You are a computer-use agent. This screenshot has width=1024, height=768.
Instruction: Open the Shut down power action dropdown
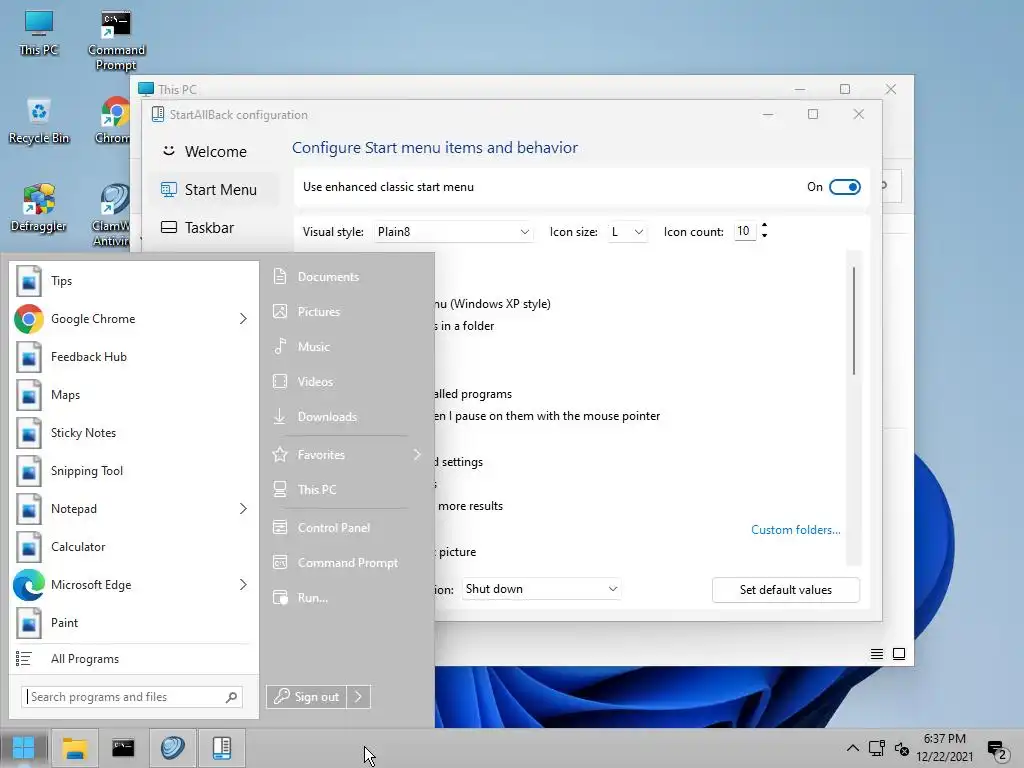pyautogui.click(x=541, y=589)
